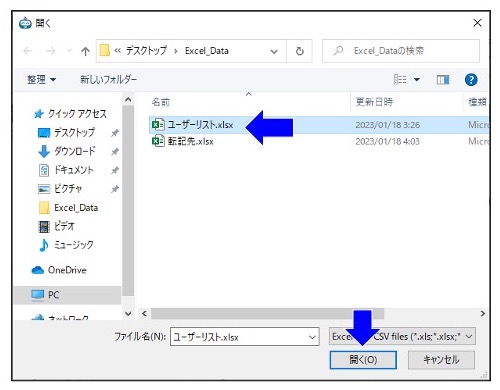Open クイック アクセス in the navigation pane
The height and width of the screenshot is (390, 500).
(77, 114)
